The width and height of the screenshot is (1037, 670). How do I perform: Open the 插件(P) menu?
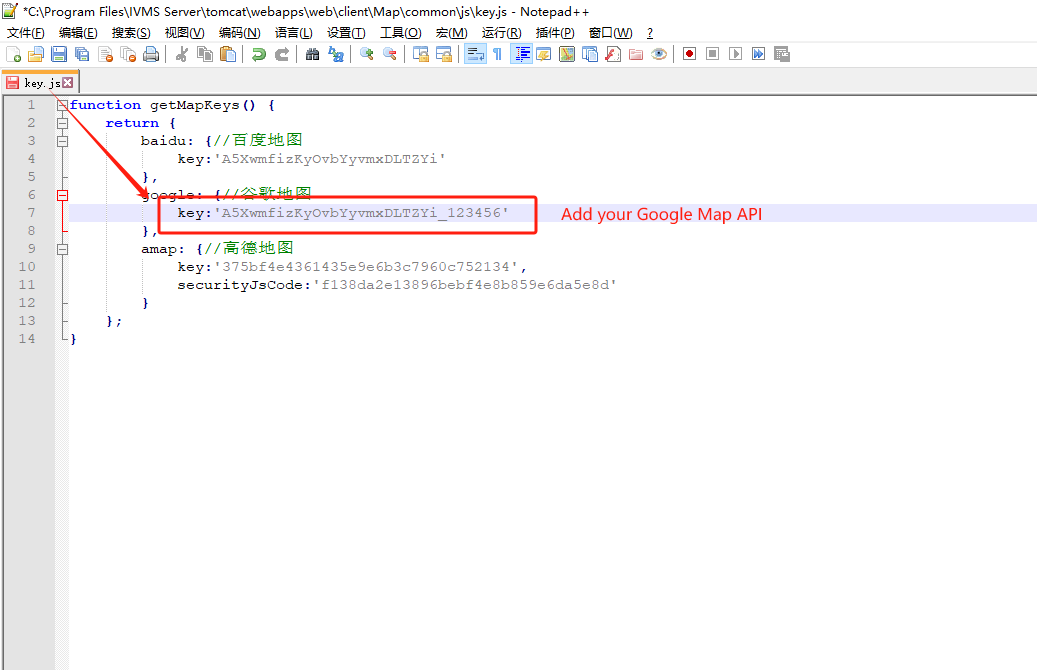[x=555, y=32]
